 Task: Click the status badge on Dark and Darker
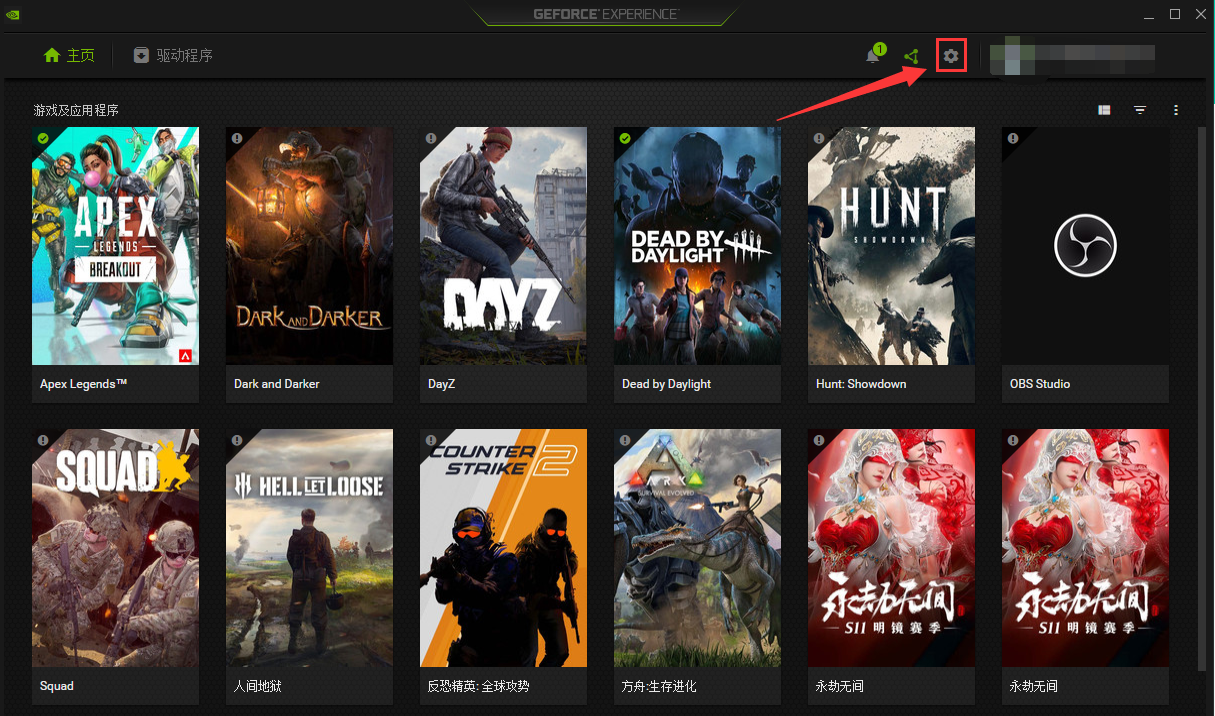237,138
